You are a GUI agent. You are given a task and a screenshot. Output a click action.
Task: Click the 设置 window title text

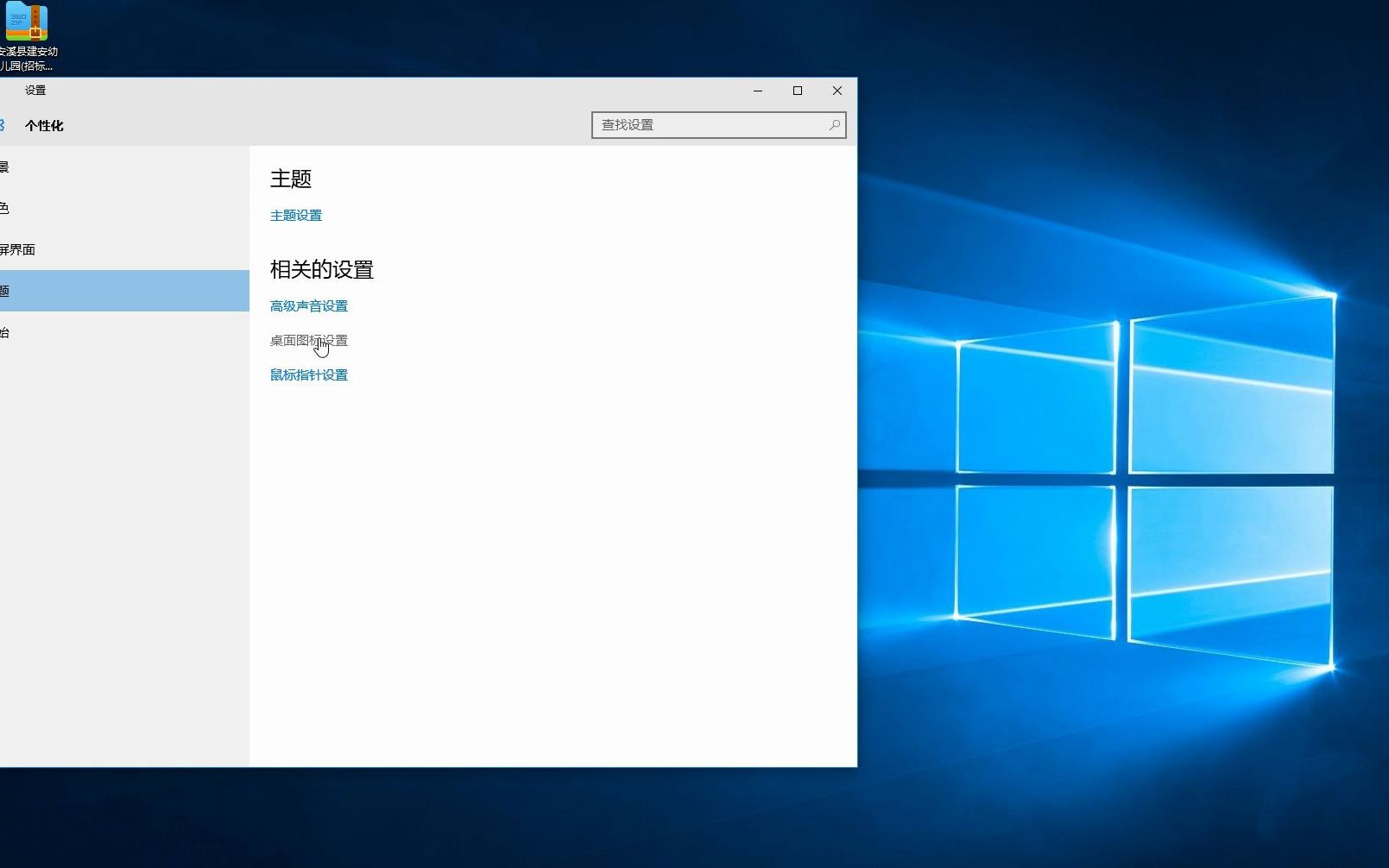pos(35,91)
